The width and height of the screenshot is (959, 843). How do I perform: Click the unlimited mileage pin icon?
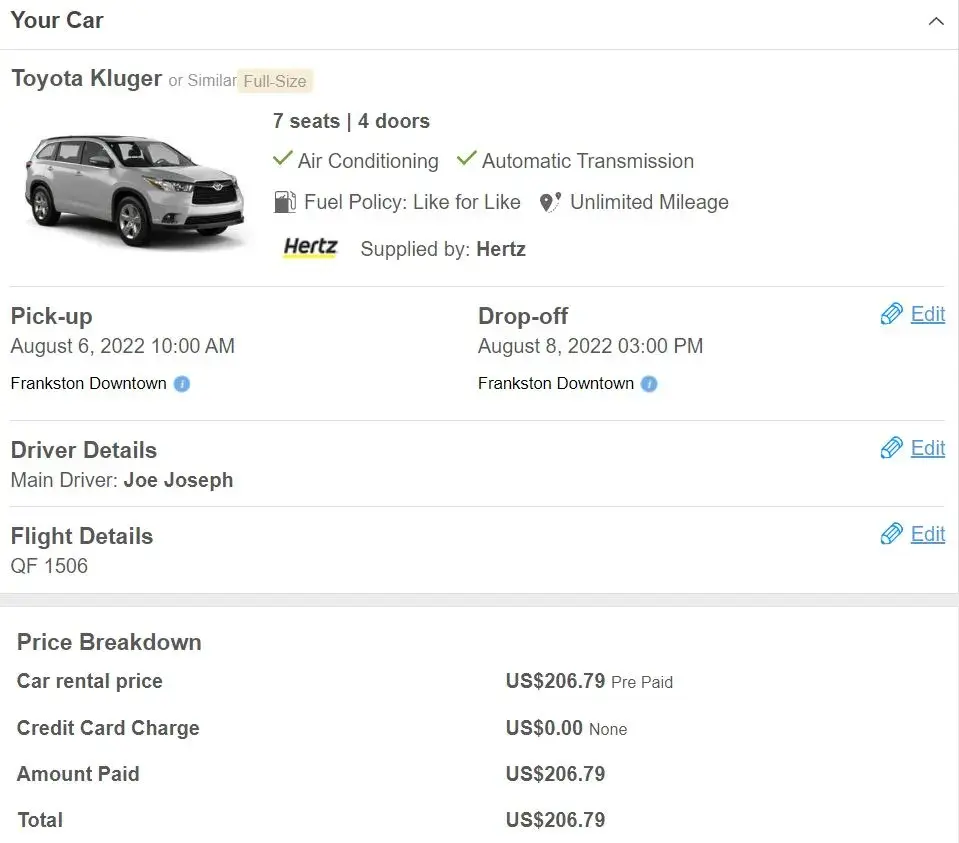click(549, 203)
